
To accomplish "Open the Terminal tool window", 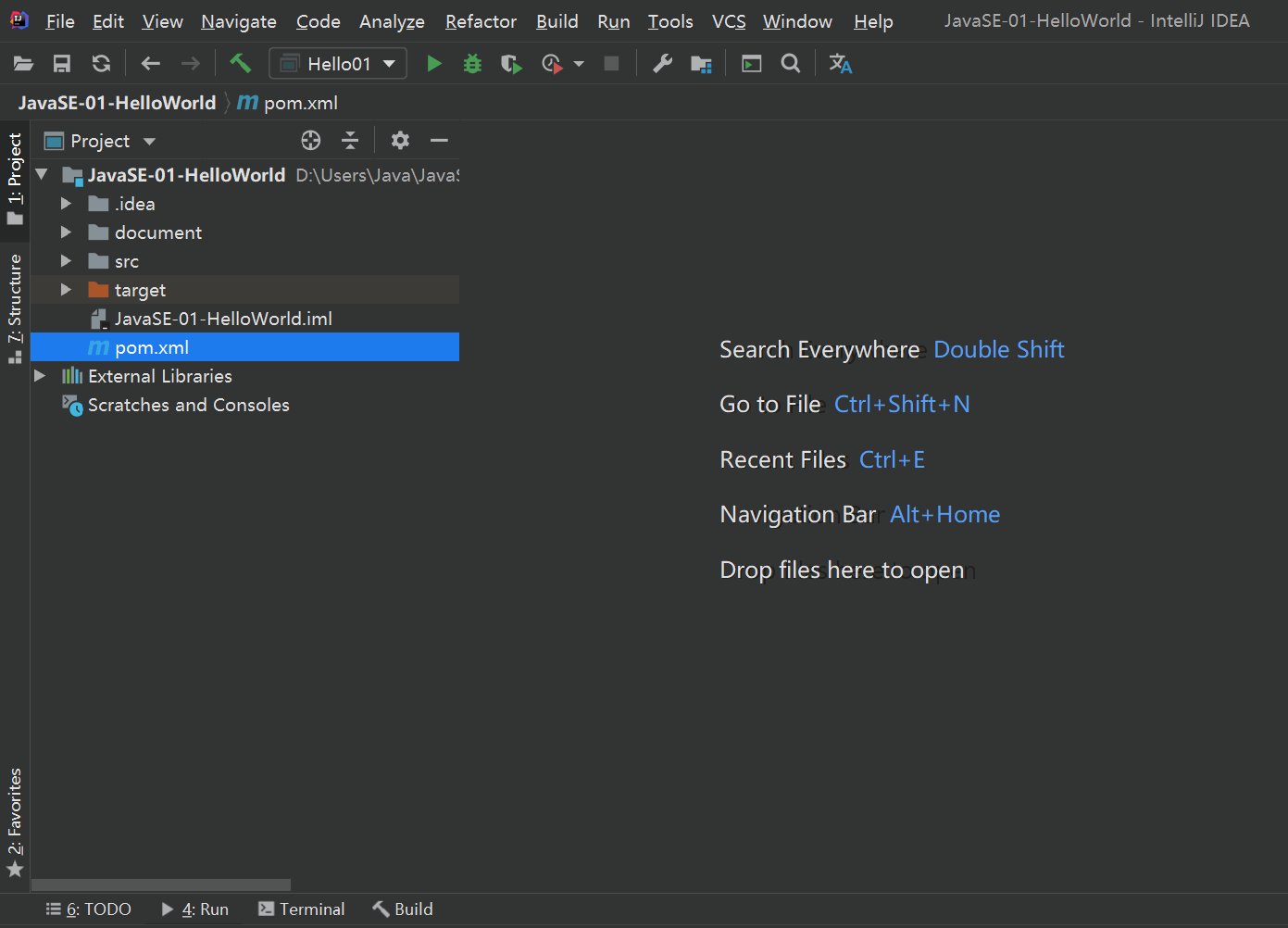I will tap(302, 909).
